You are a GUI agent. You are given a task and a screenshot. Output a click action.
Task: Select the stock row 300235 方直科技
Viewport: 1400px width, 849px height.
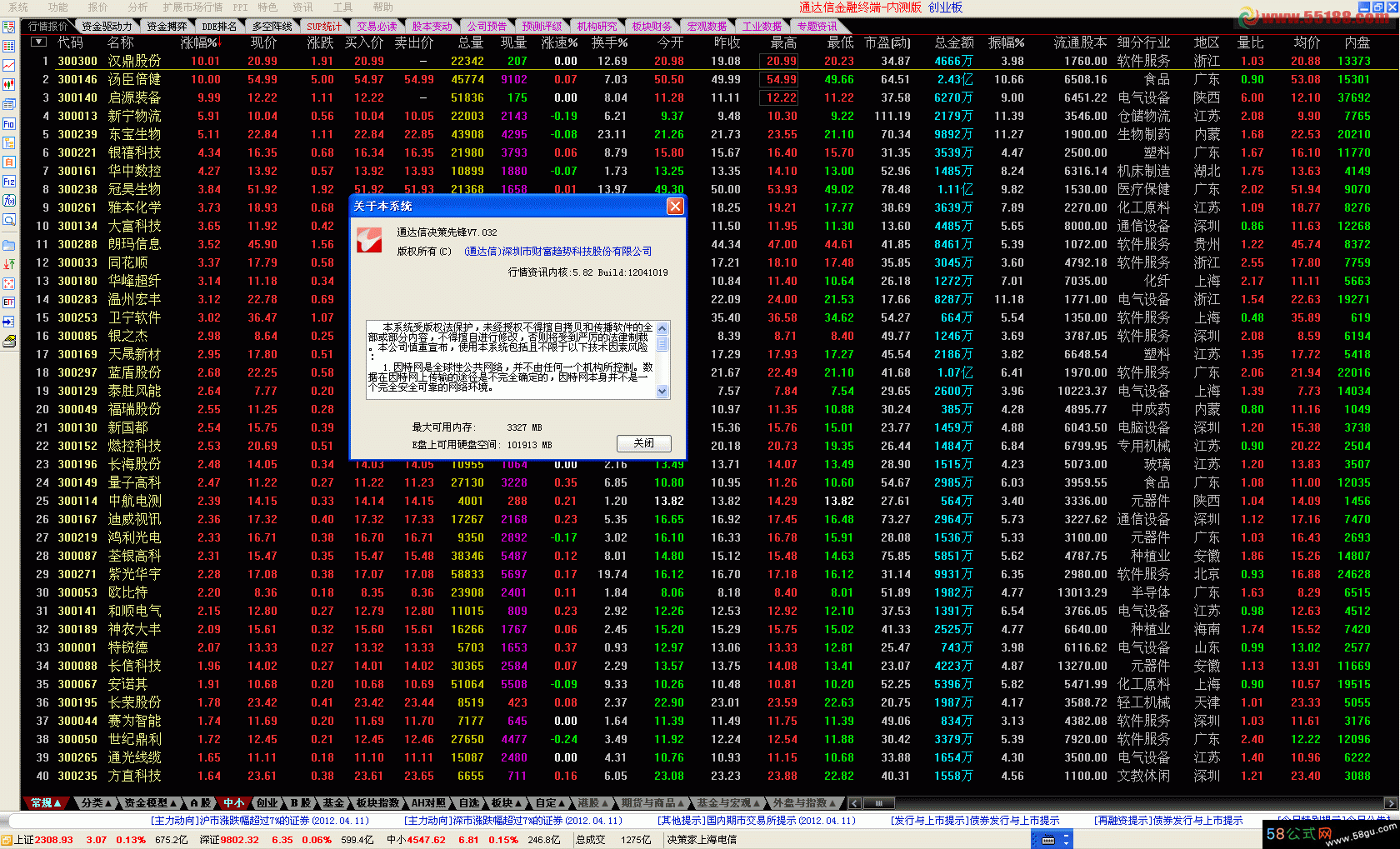click(710, 776)
